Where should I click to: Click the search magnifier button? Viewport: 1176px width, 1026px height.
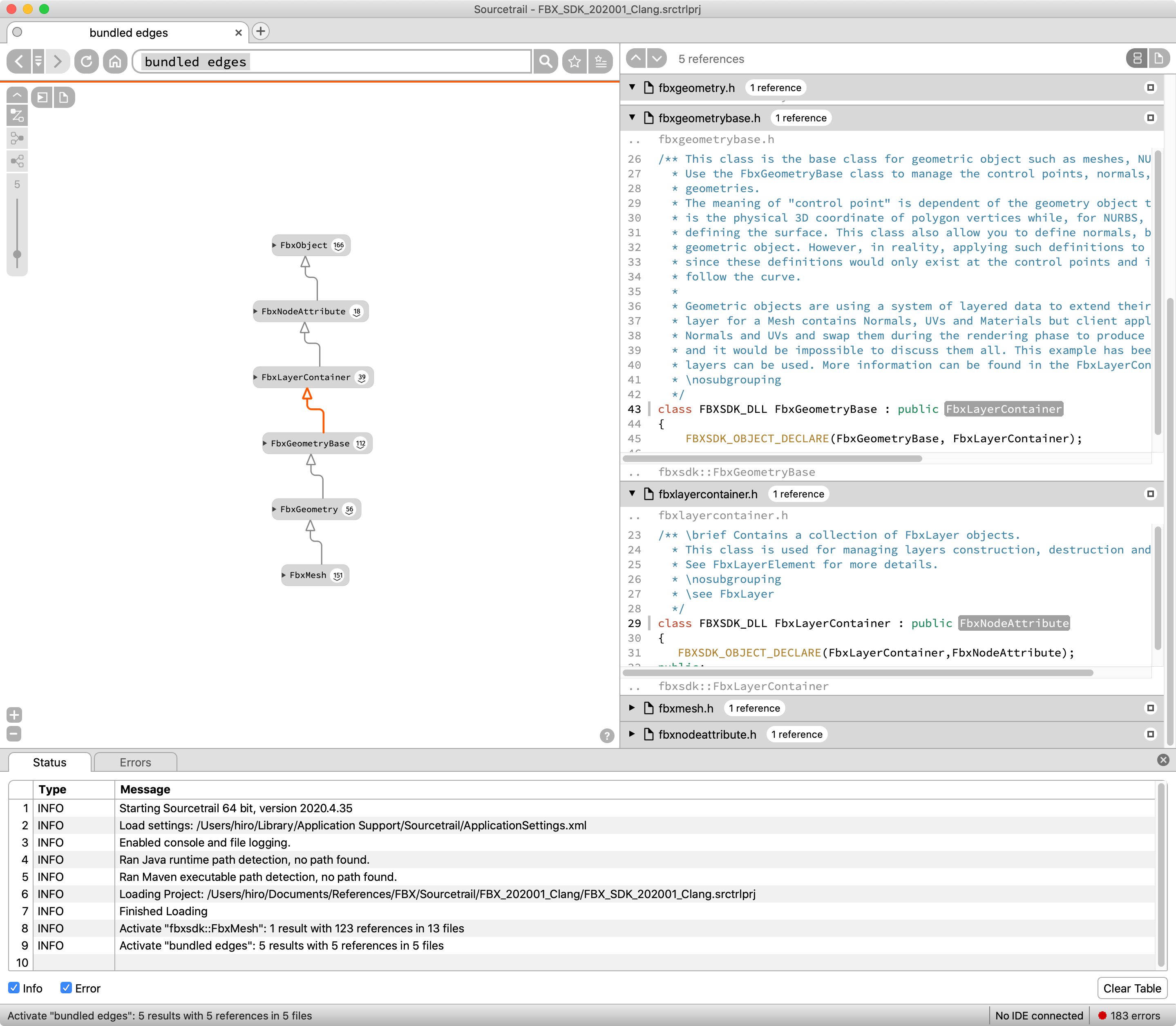click(x=546, y=60)
